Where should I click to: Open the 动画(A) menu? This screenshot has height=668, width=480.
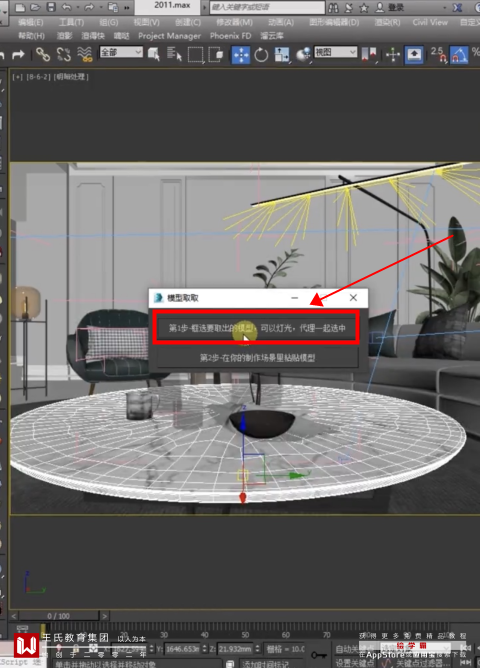[281, 22]
